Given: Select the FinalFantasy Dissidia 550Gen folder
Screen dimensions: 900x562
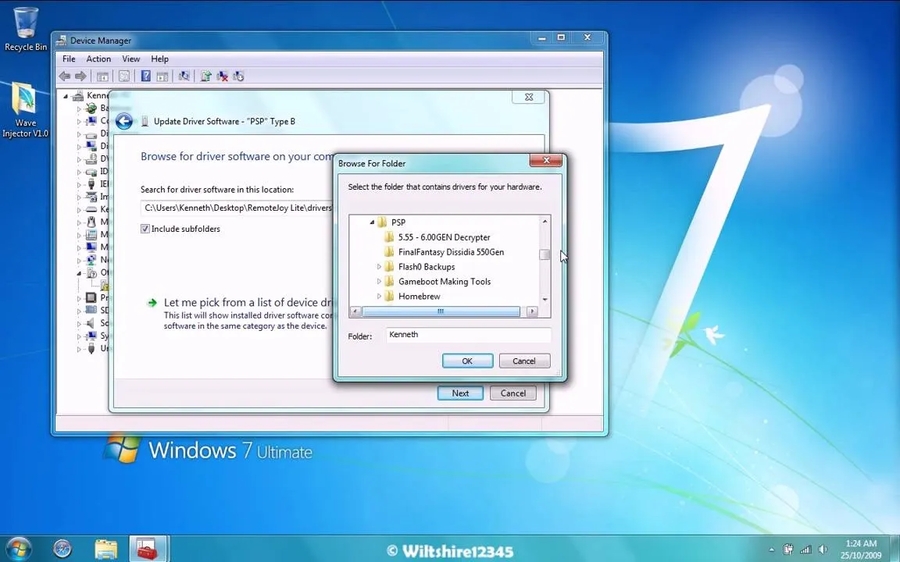Looking at the screenshot, I should coord(450,252).
